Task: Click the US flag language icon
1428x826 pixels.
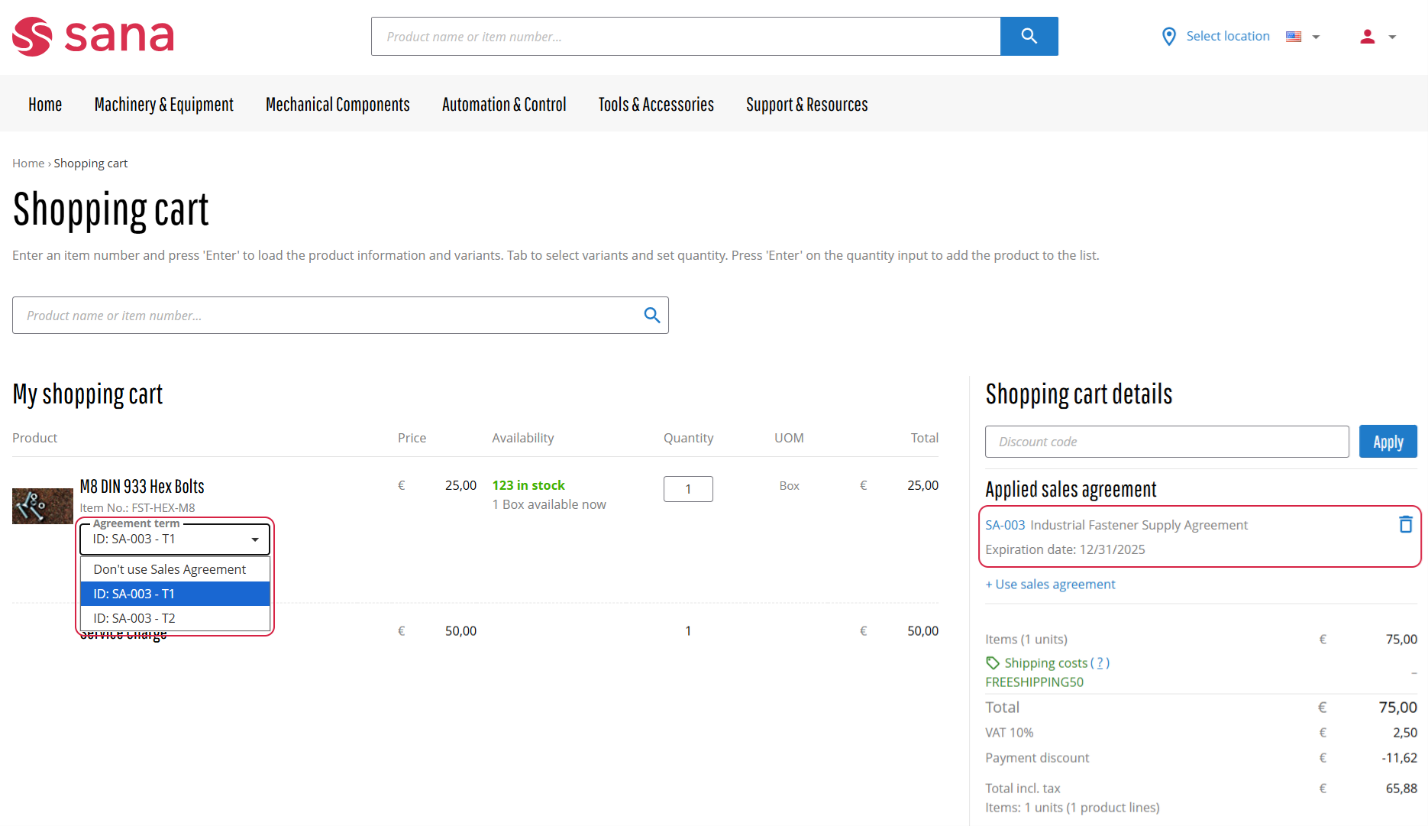Action: coord(1294,37)
